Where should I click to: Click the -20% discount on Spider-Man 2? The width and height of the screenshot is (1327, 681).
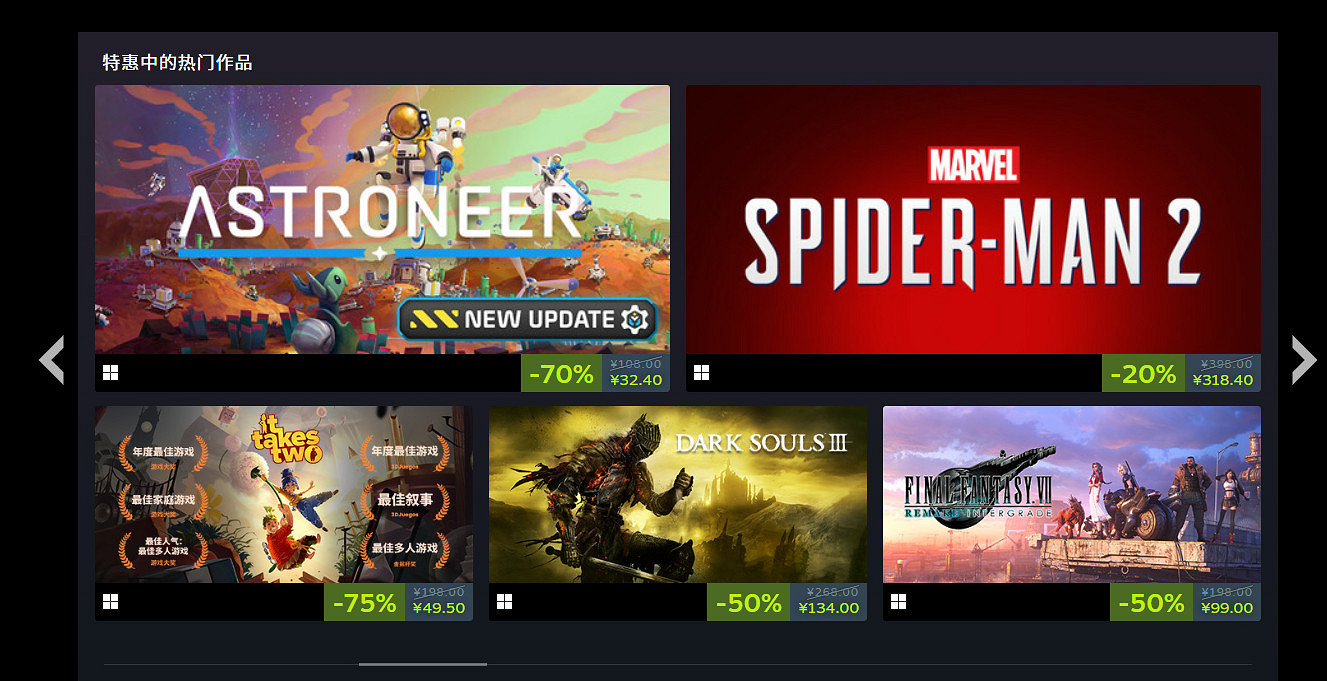[x=1143, y=374]
